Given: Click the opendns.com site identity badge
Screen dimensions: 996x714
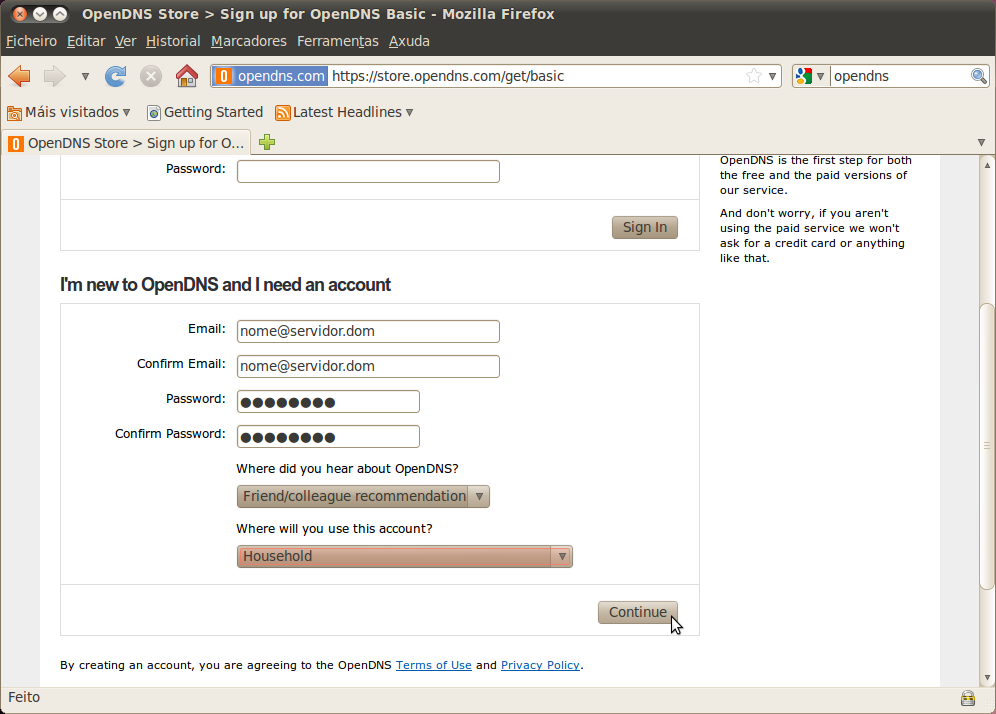Looking at the screenshot, I should (270, 76).
